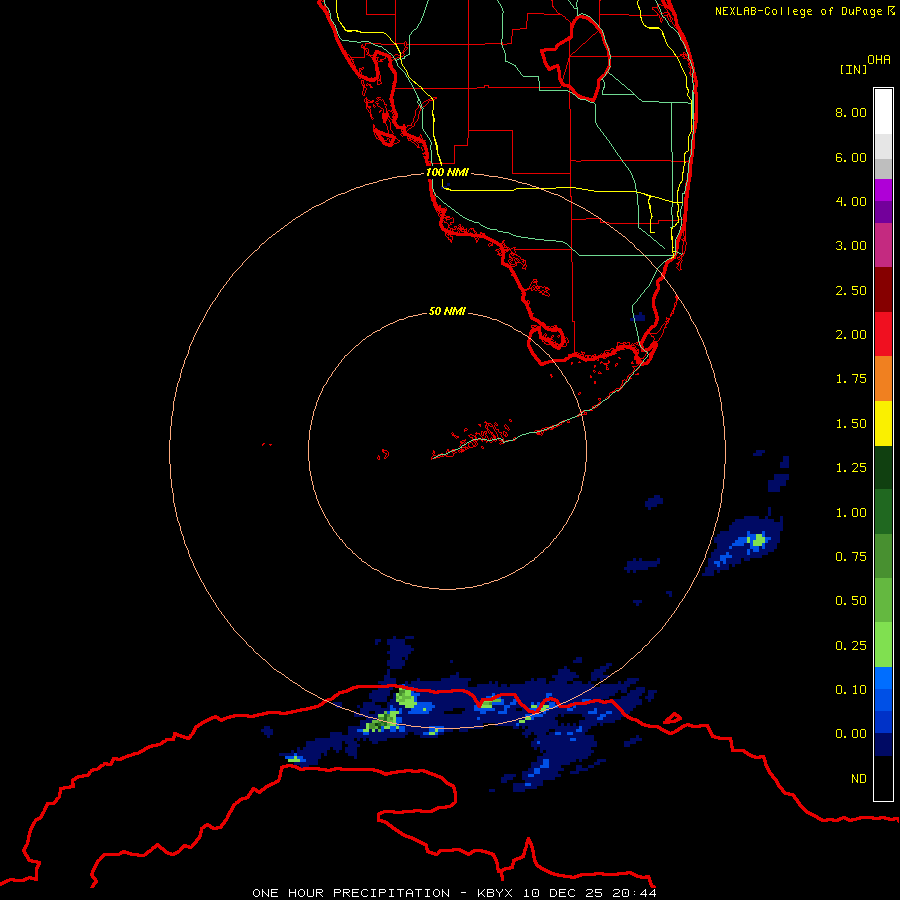Pick the dark red swatch near 2.50
The image size is (900, 900).
883,290
